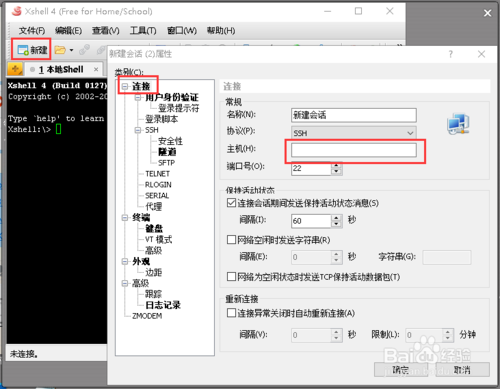The width and height of the screenshot is (500, 389).
Task: Click the dialog help question mark
Action: [451, 54]
